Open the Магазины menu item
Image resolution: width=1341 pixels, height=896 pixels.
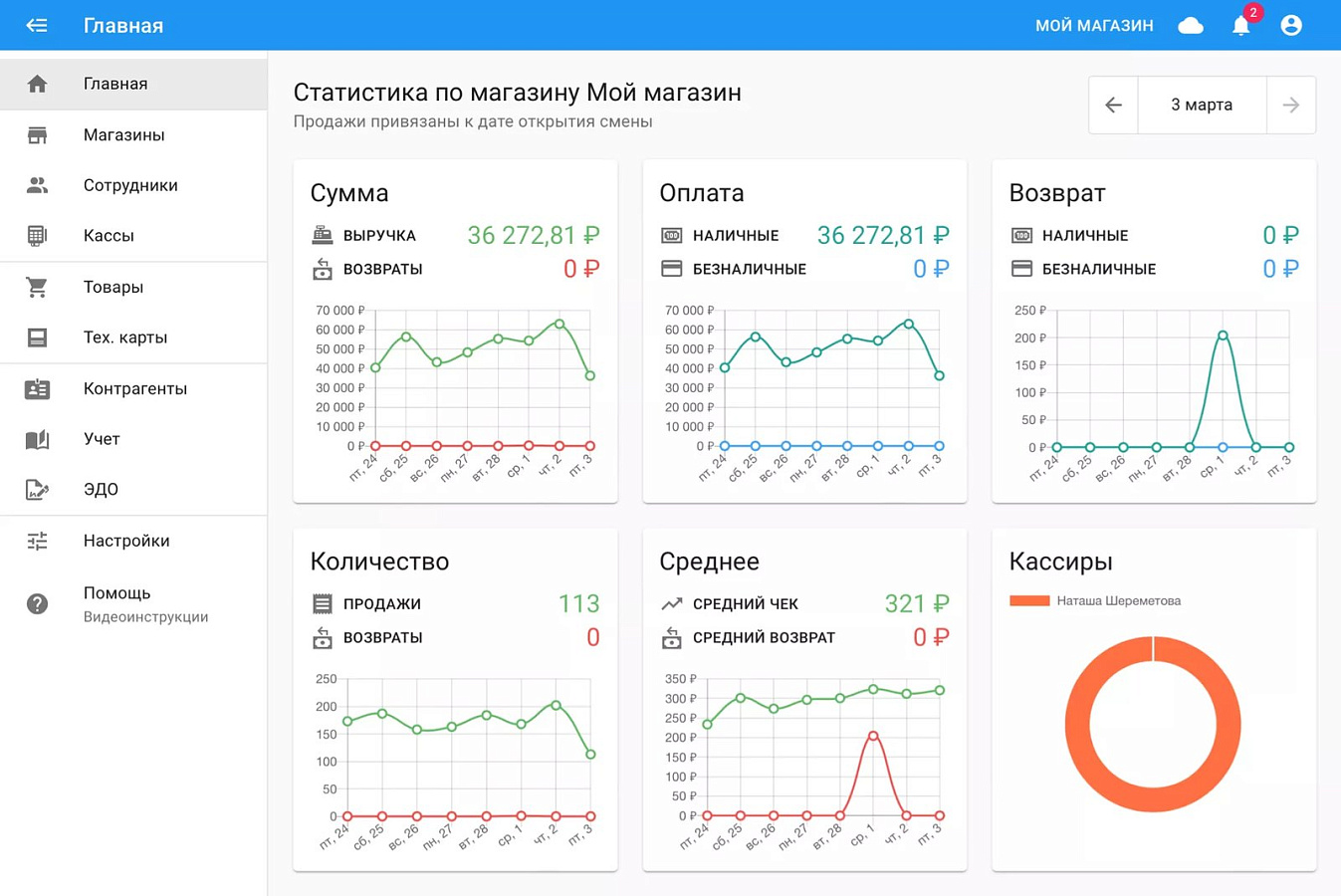(x=133, y=134)
